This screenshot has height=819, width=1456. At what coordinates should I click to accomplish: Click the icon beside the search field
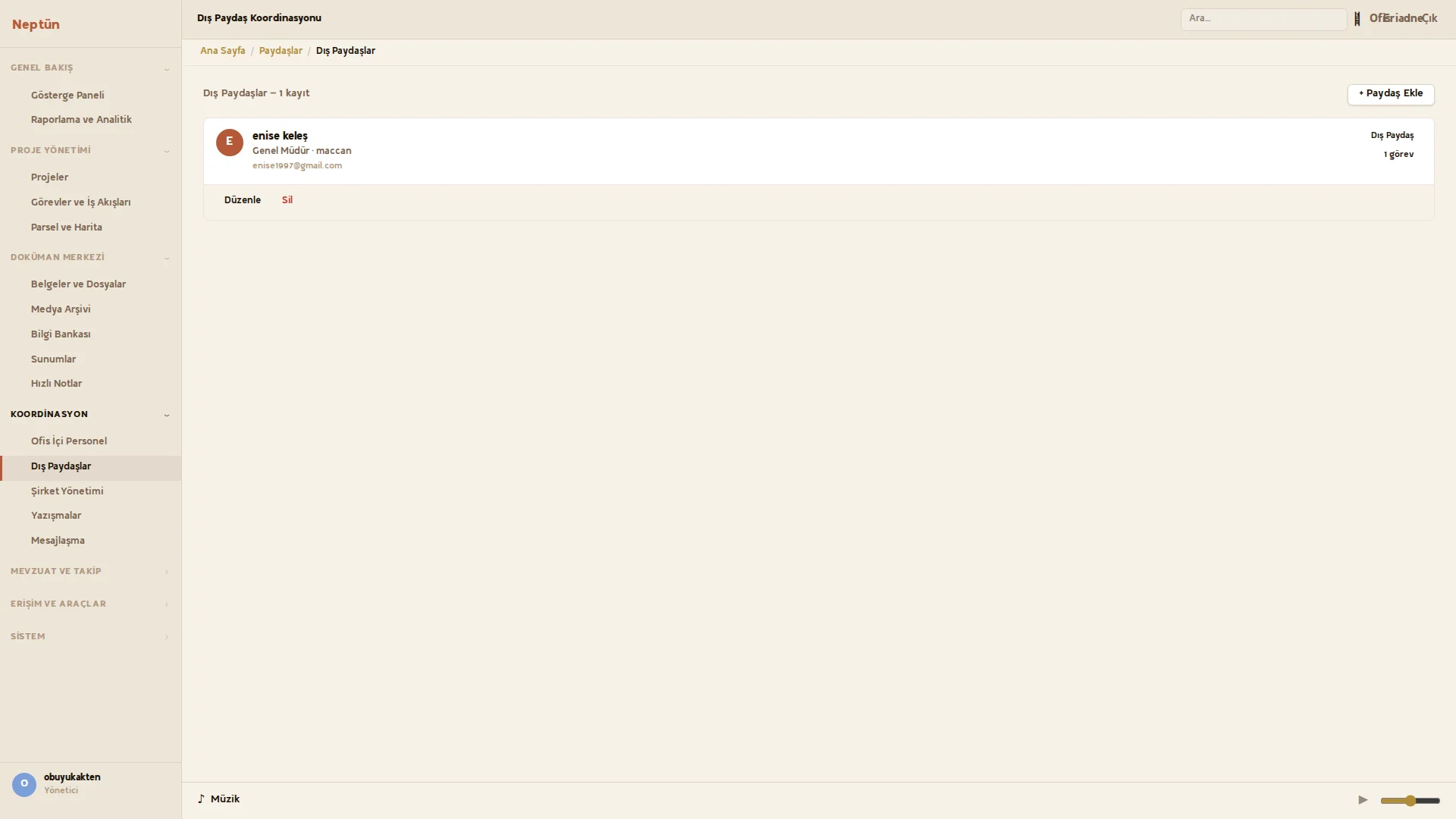[1357, 19]
